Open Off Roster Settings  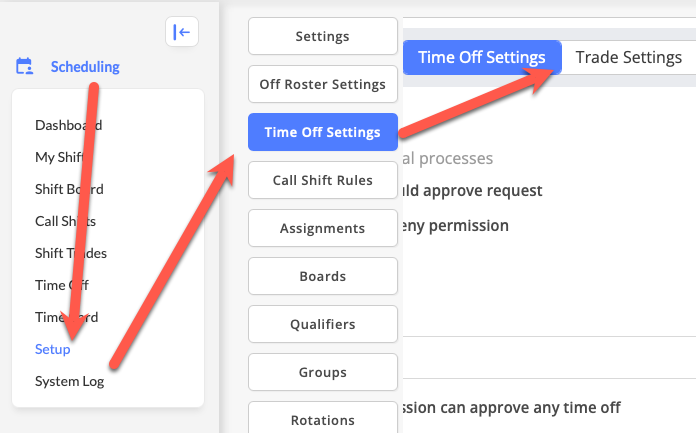pos(322,85)
